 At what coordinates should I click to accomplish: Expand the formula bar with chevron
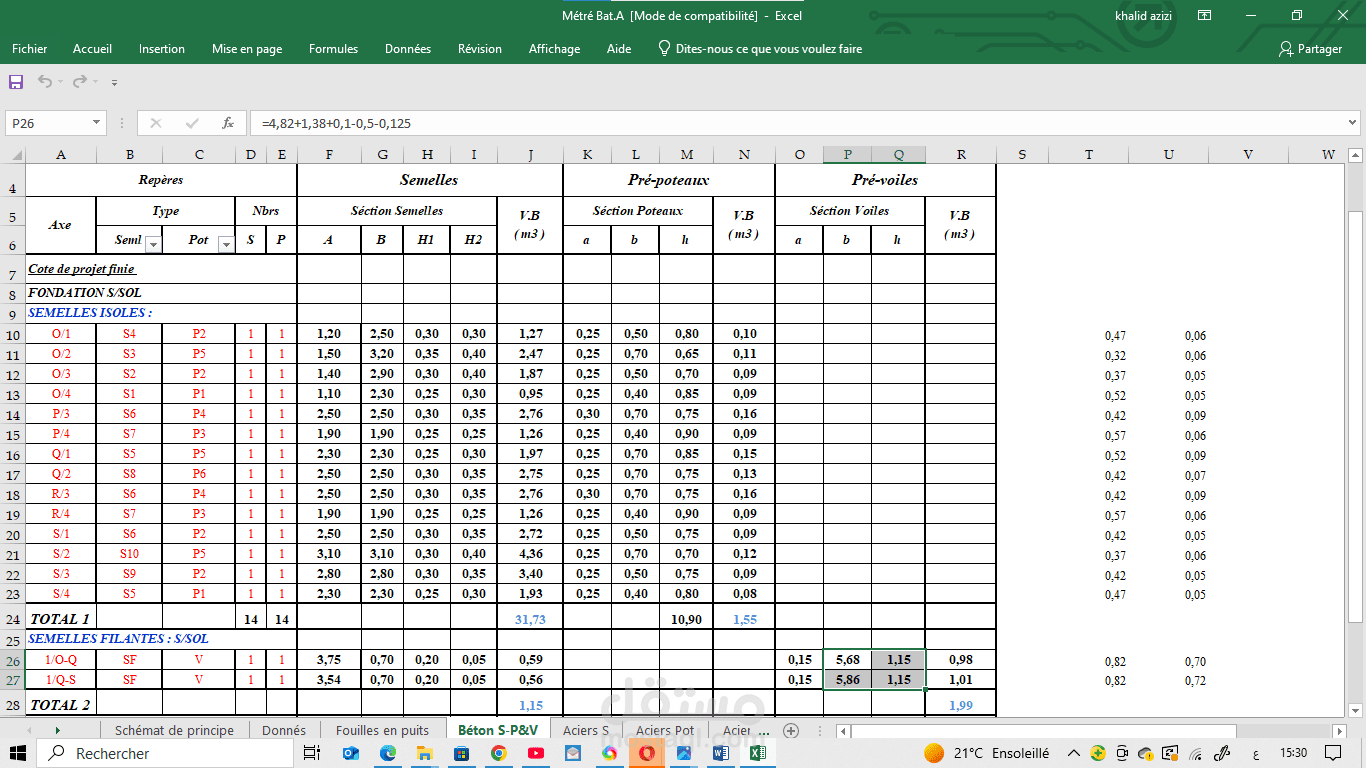coord(1353,123)
